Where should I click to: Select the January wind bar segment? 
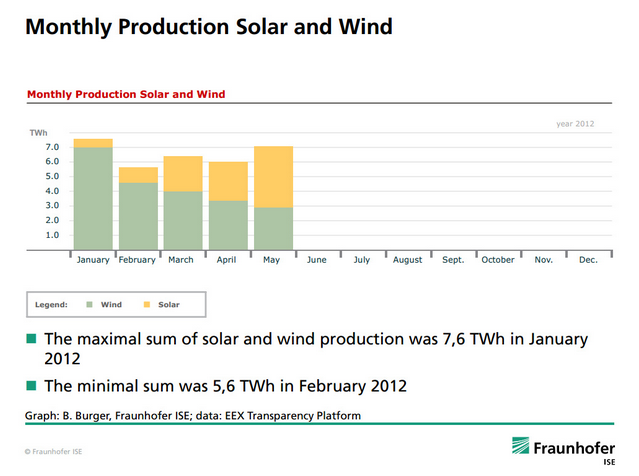pyautogui.click(x=92, y=198)
